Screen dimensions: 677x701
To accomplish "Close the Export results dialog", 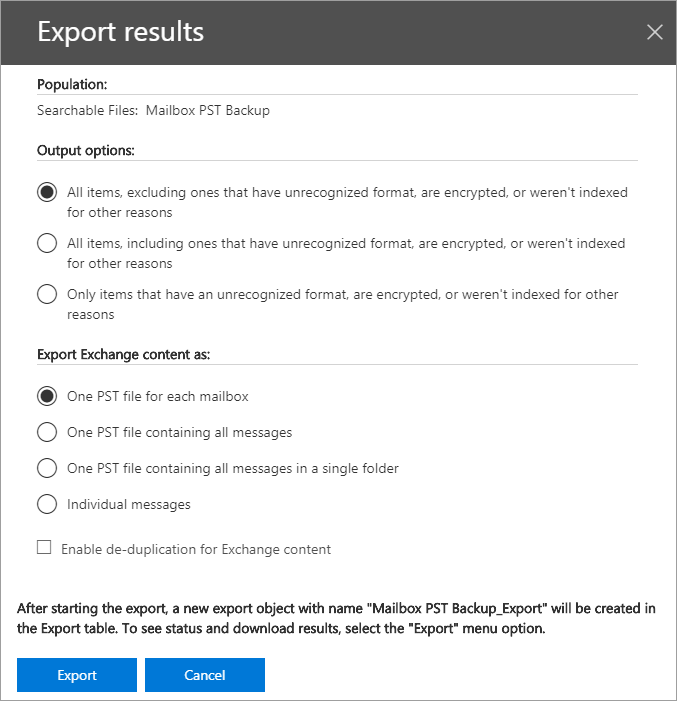I will (x=655, y=32).
